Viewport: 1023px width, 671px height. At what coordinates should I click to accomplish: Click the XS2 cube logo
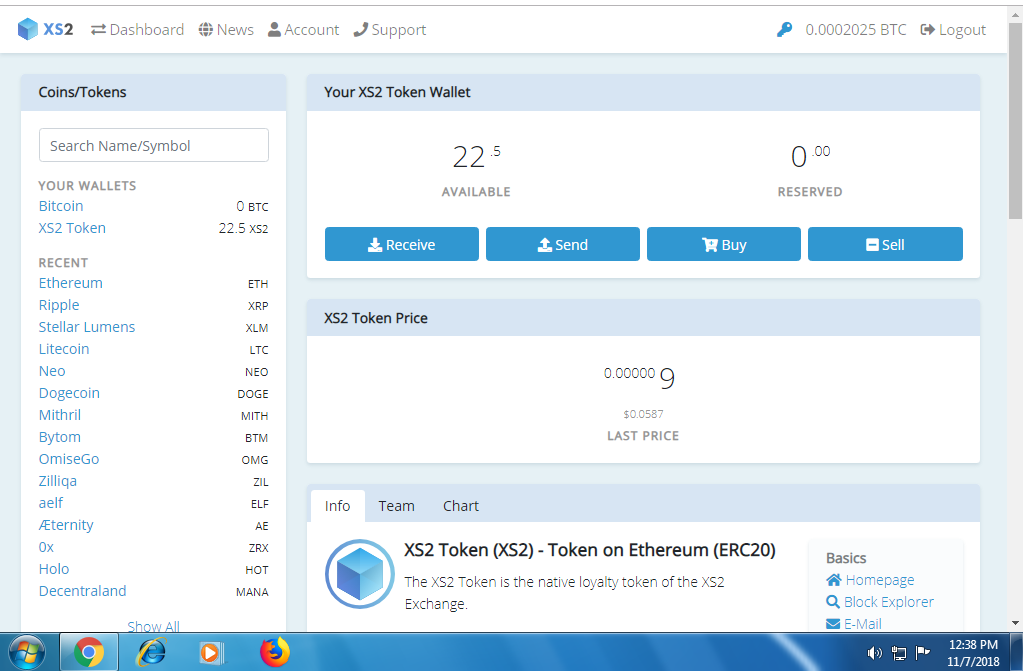coord(28,30)
